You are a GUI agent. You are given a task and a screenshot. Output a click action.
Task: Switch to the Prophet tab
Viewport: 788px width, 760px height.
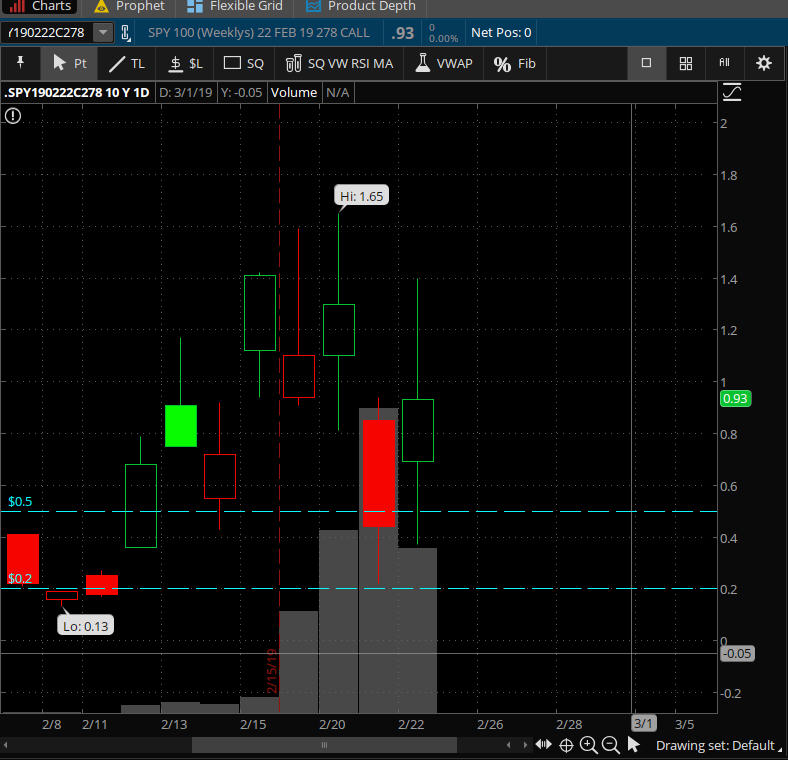[129, 6]
